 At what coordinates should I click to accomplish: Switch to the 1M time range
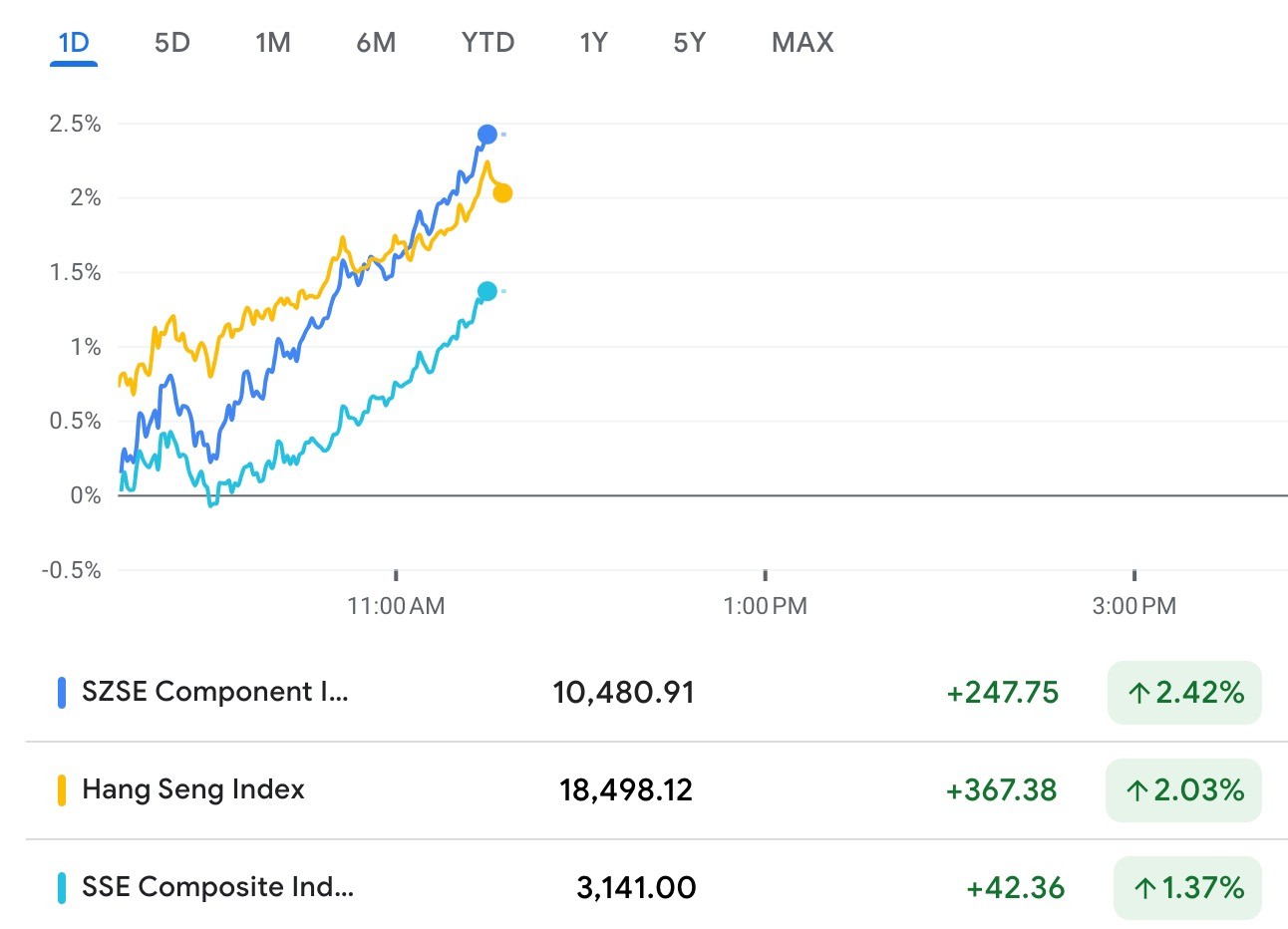[272, 43]
